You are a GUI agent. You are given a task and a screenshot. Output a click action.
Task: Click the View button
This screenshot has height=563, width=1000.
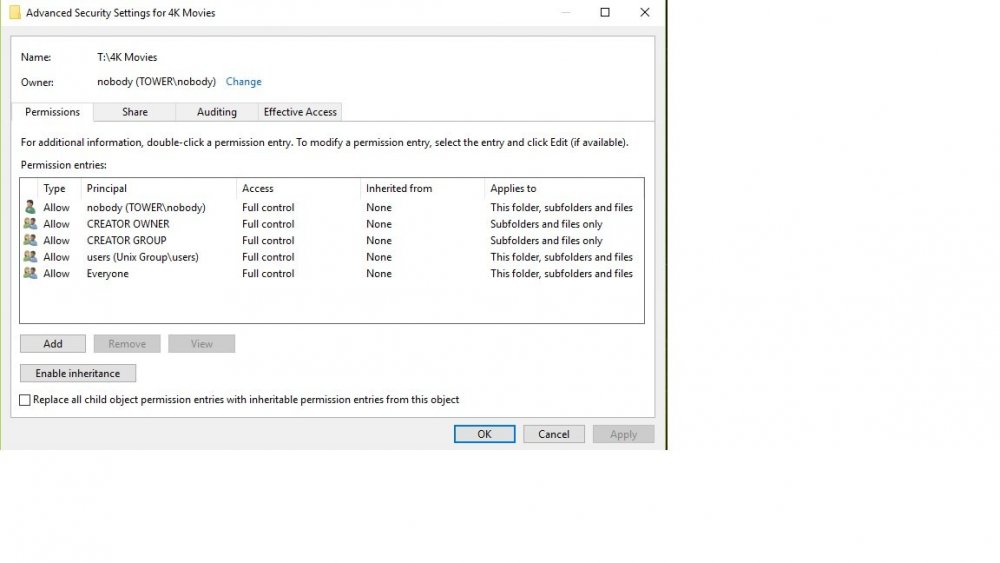[202, 344]
